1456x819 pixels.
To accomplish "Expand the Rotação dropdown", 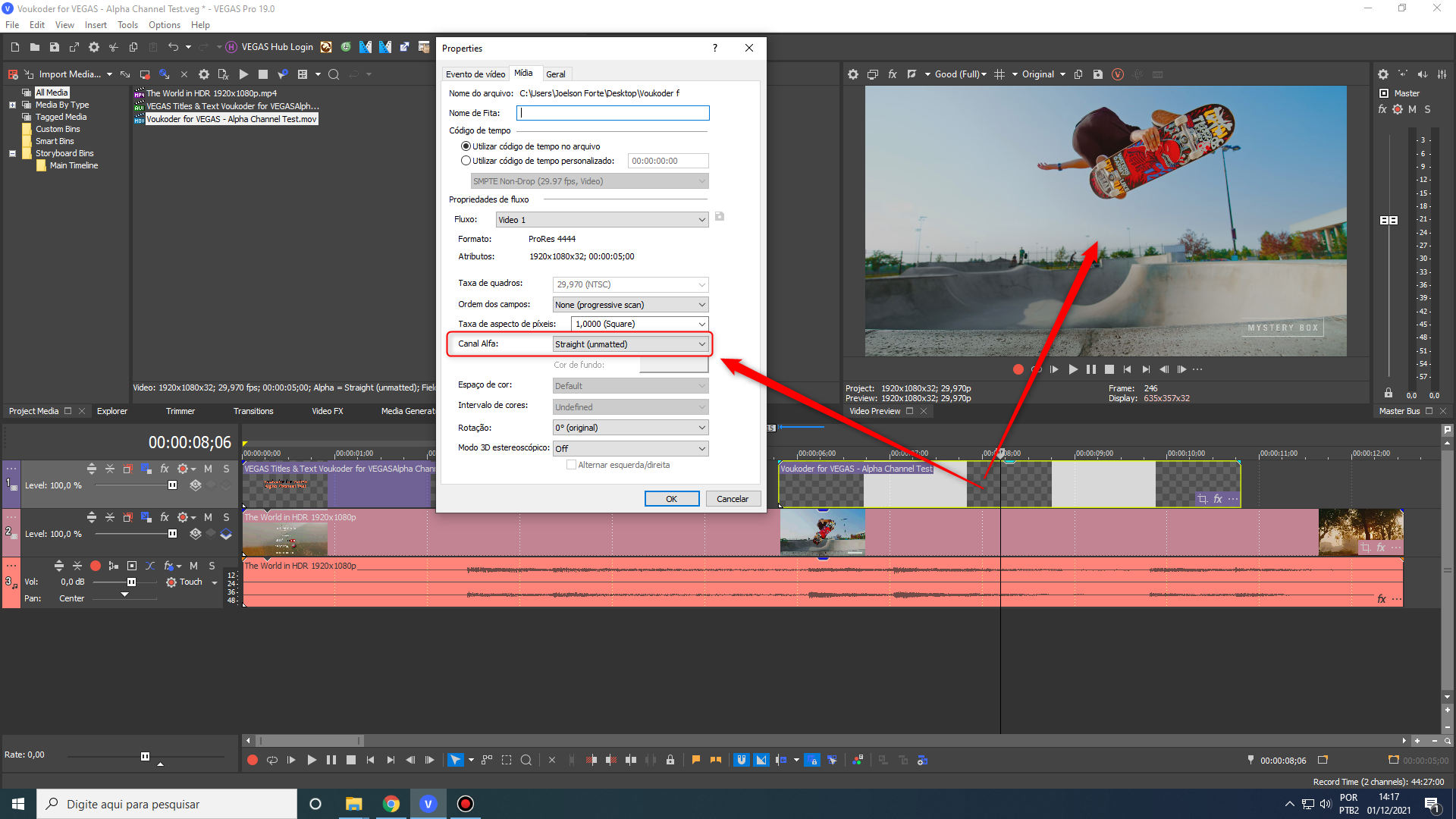I will point(629,428).
